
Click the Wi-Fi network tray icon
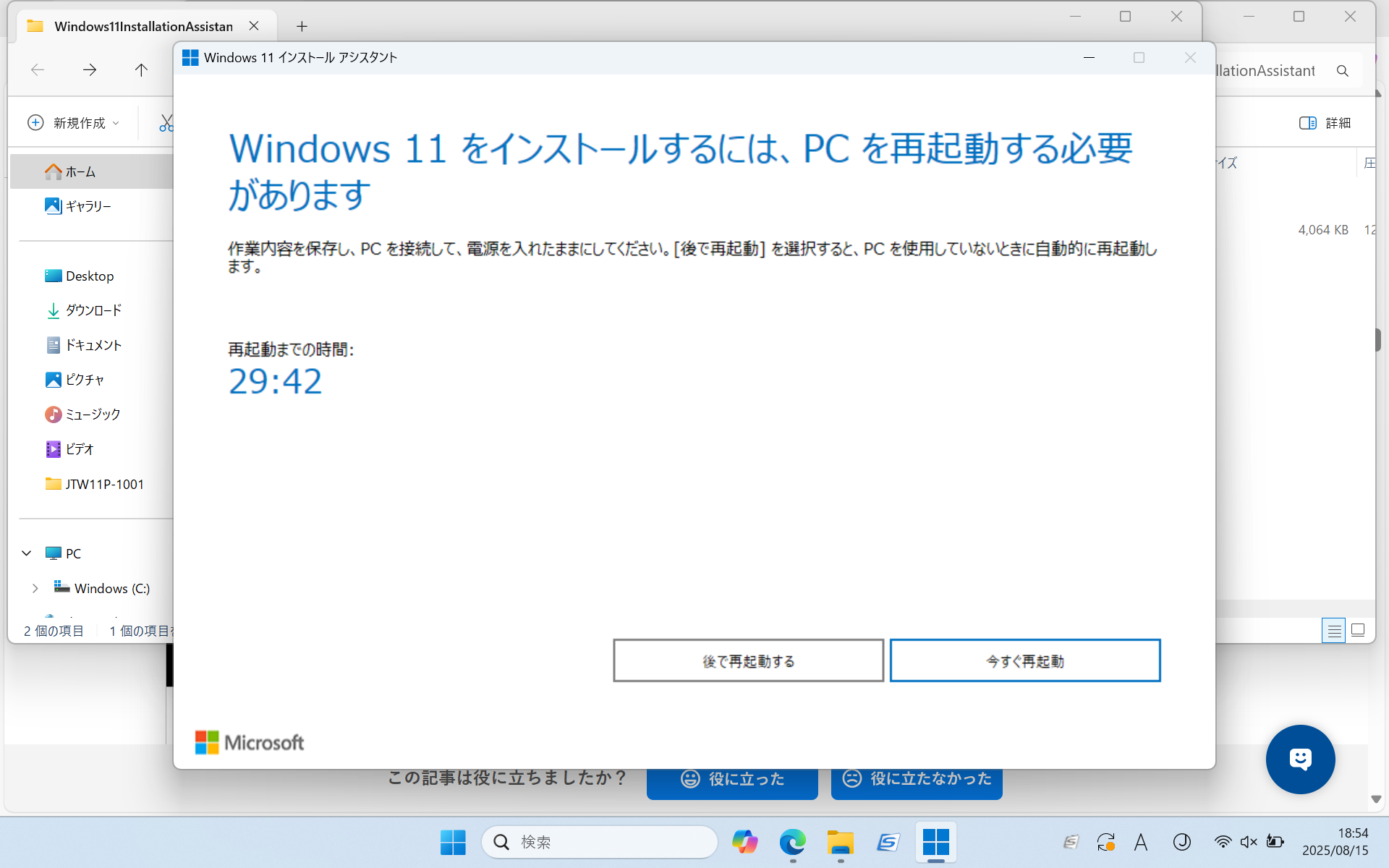coord(1223,842)
